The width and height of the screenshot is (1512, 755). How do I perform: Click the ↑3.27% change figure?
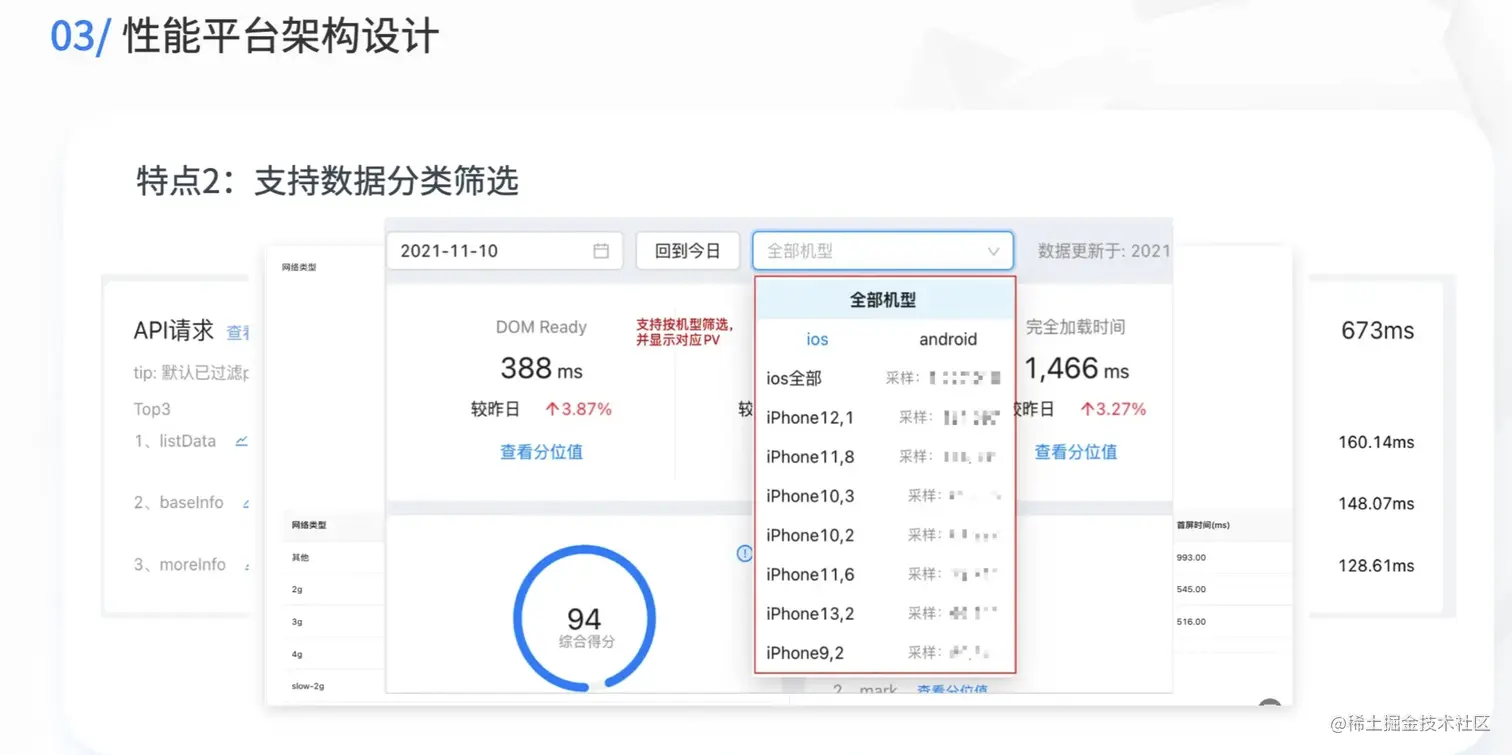[1113, 409]
